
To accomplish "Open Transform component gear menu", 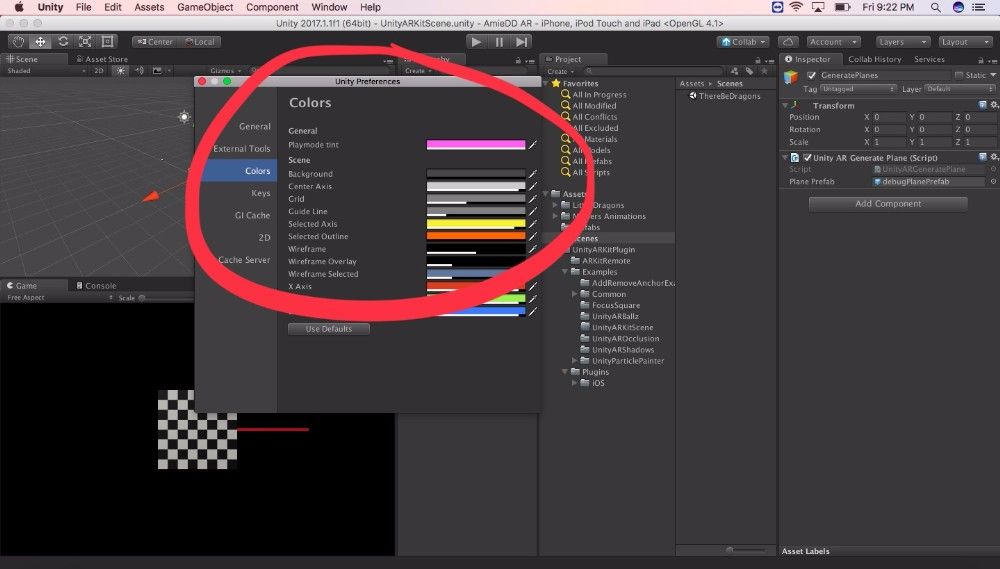I will click(994, 105).
